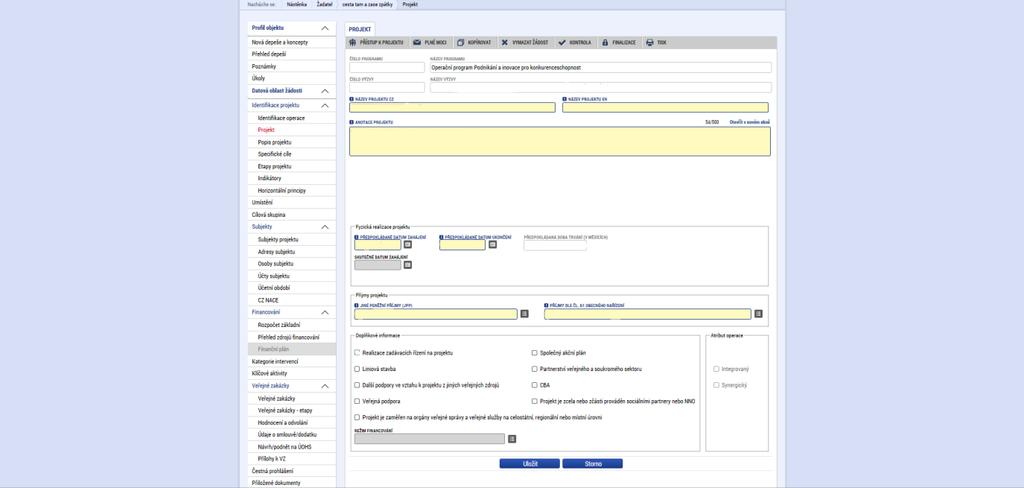Collapse Profil objektu section
Image resolution: width=1024 pixels, height=488 pixels.
pyautogui.click(x=325, y=28)
